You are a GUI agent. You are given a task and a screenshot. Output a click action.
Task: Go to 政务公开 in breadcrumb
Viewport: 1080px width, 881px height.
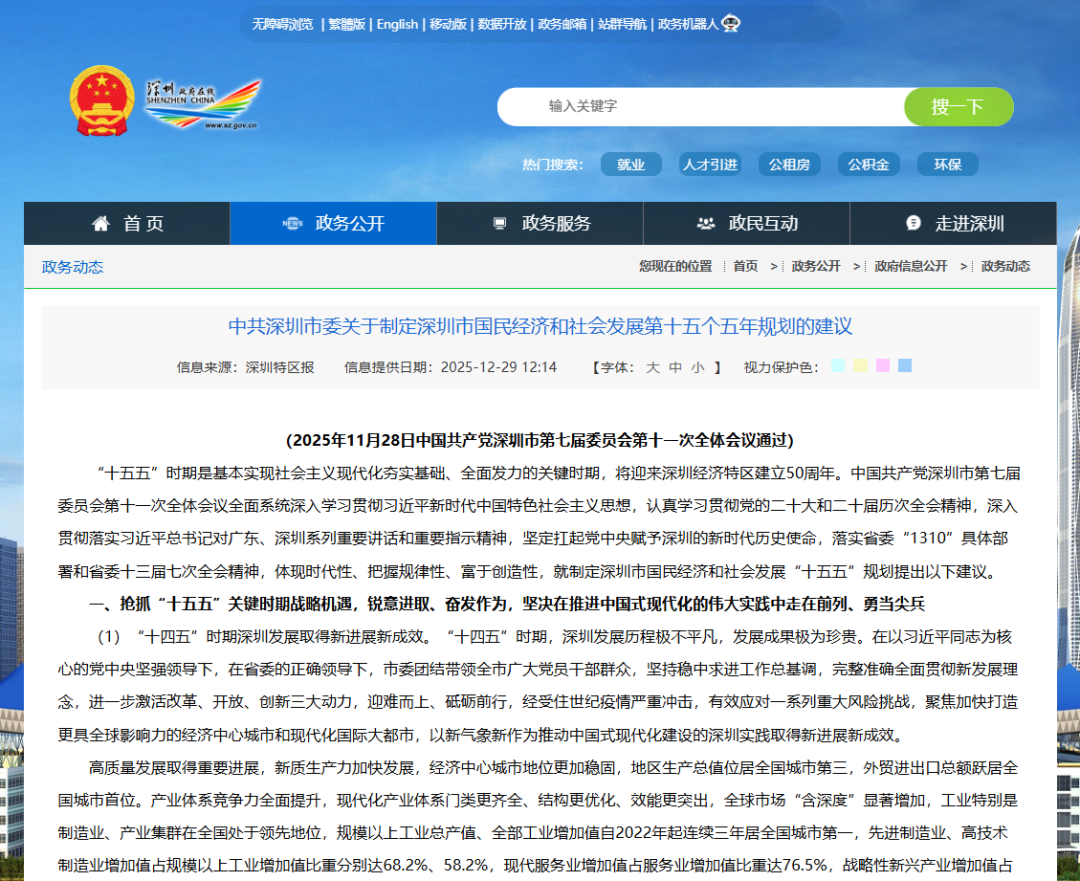coord(816,266)
